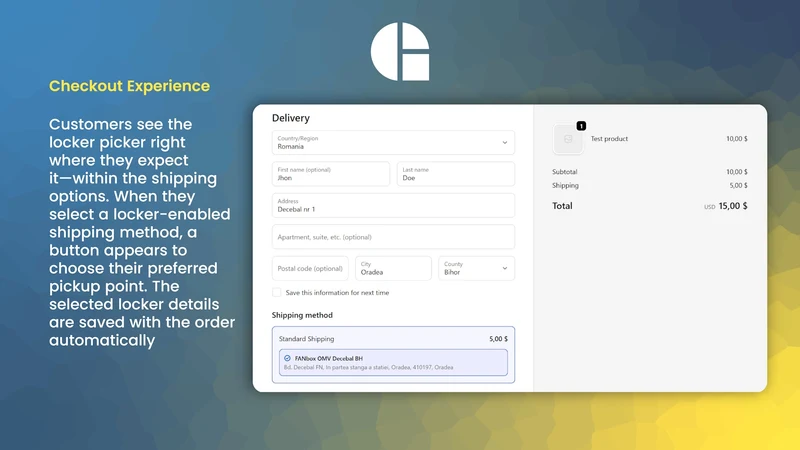Click the Total amount 15,00 $
The width and height of the screenshot is (800, 450).
[x=733, y=206]
